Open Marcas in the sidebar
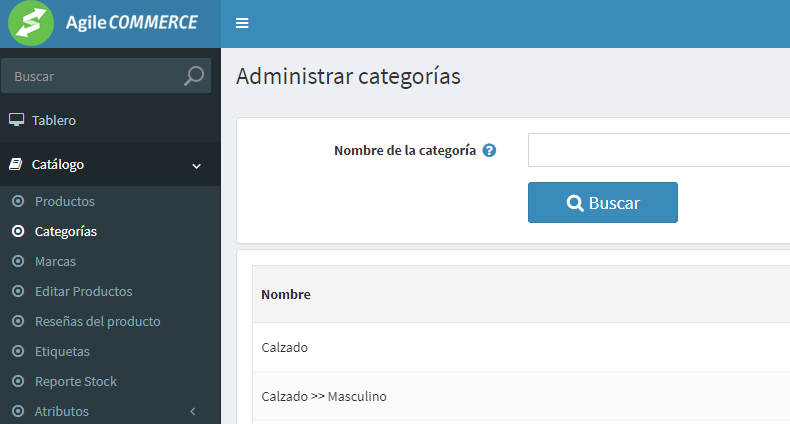Screen dimensions: 790x424 (x=55, y=261)
